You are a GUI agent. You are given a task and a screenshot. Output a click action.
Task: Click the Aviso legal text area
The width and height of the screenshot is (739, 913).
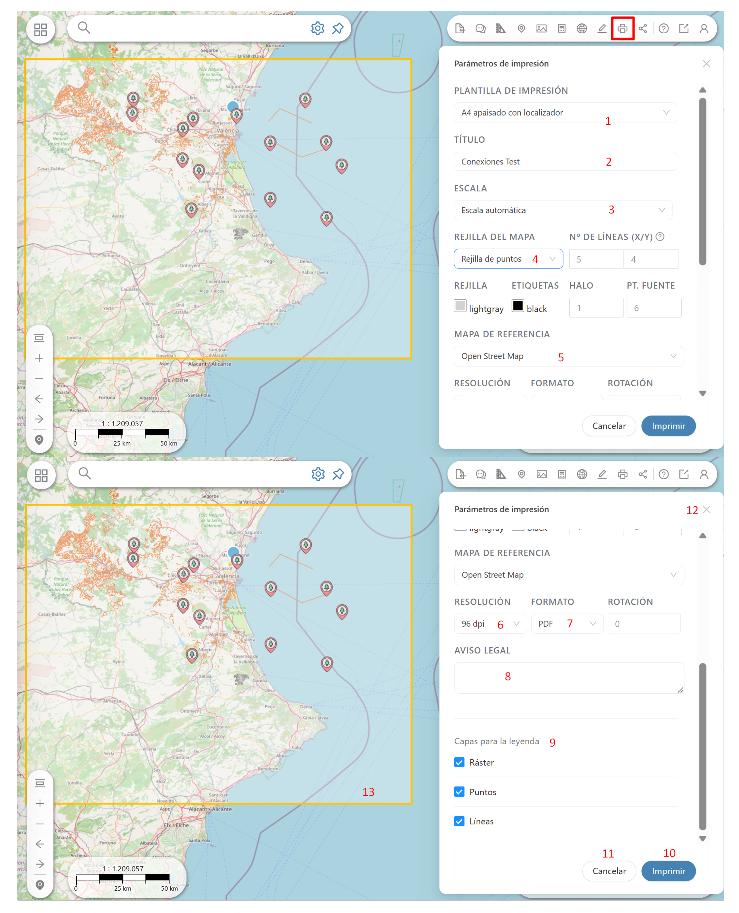coord(569,678)
